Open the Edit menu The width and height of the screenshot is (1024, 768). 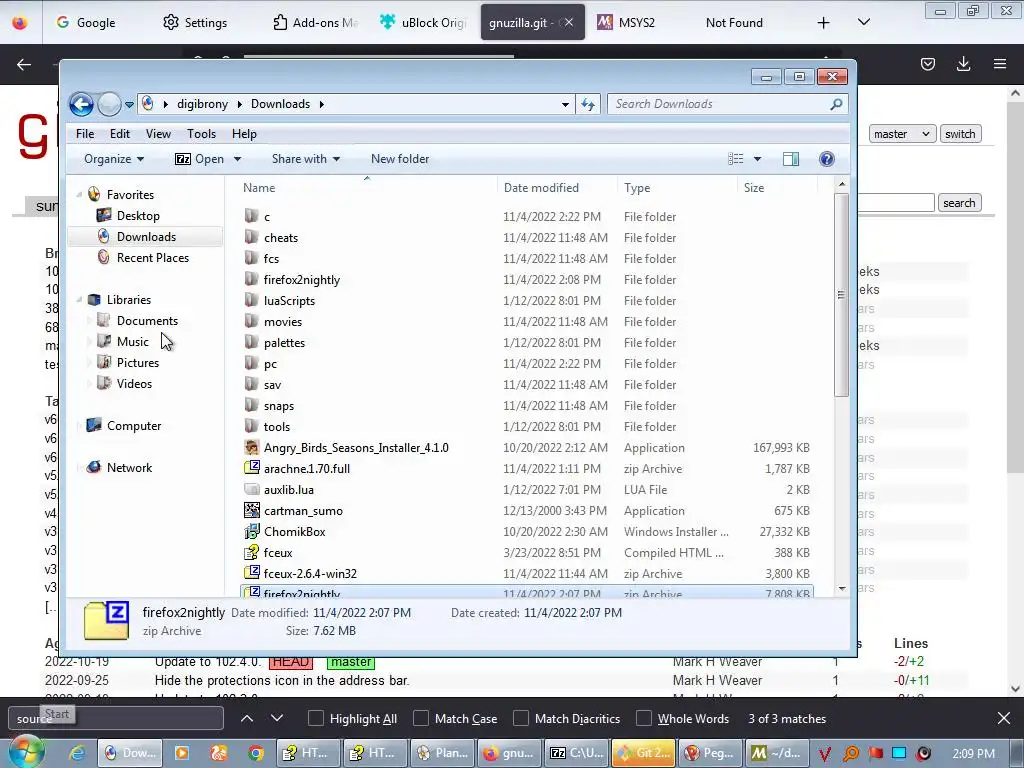pos(120,134)
